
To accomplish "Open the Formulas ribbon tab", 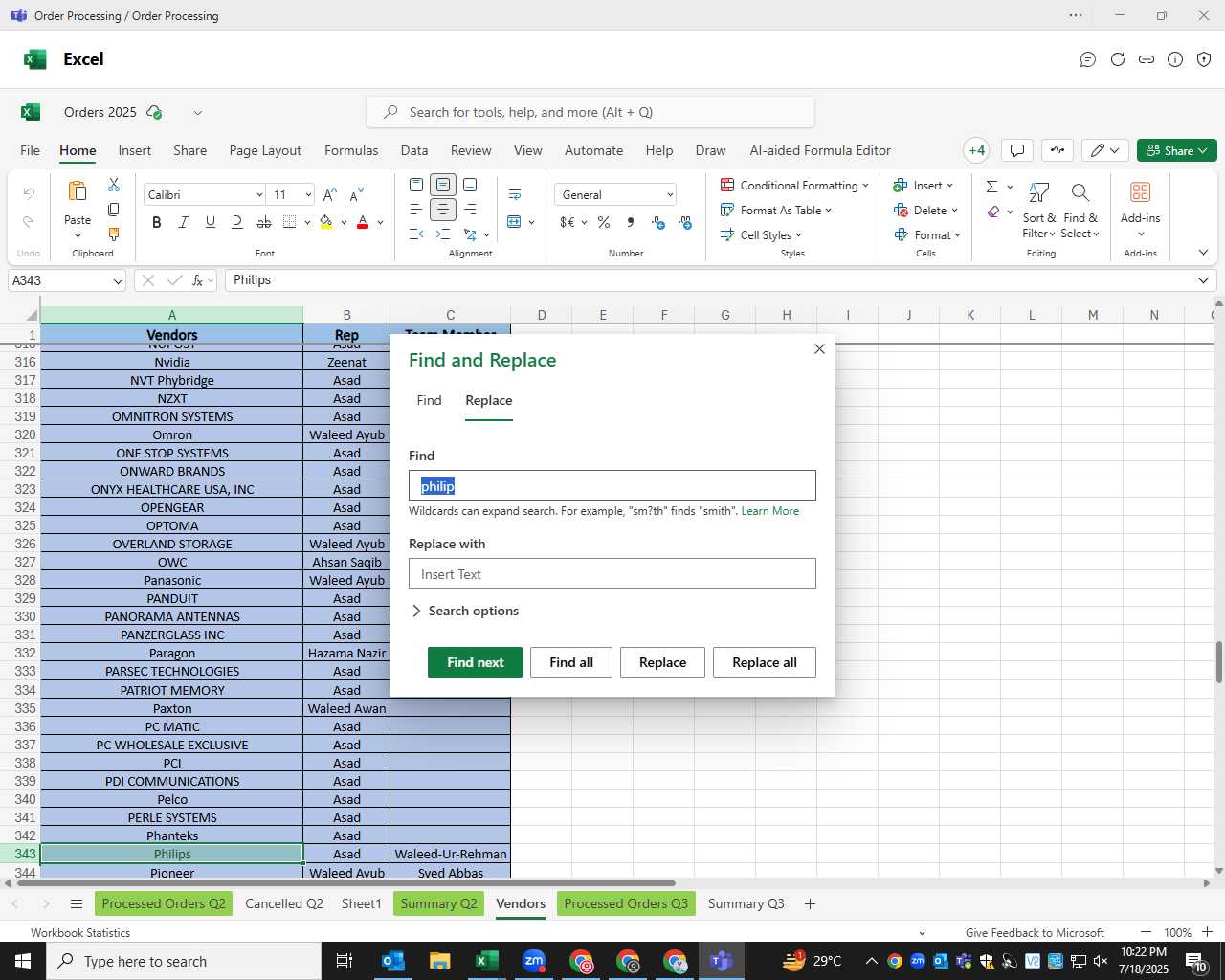I will tap(351, 150).
